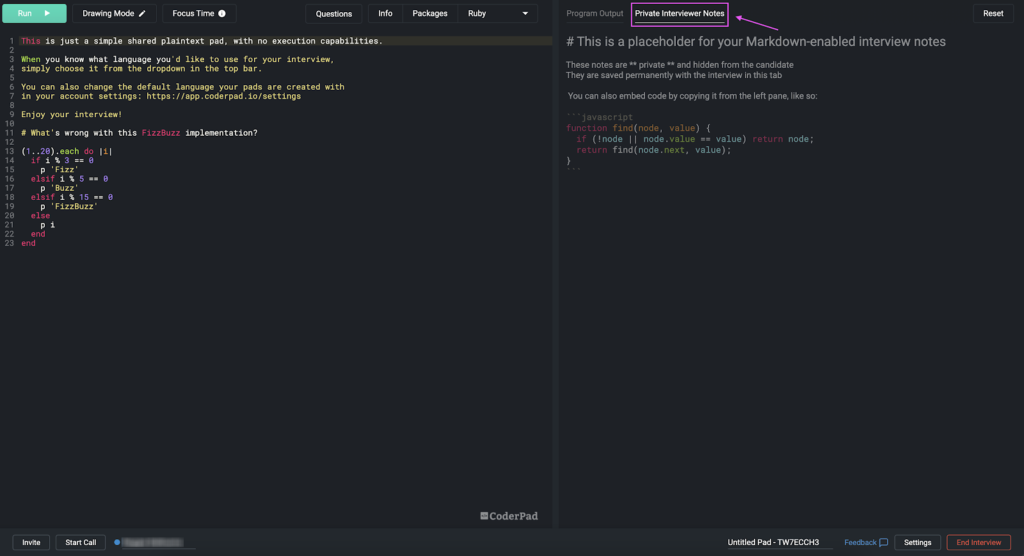The image size is (1024, 556).
Task: Click the speech bubble Feedback icon
Action: [x=884, y=543]
